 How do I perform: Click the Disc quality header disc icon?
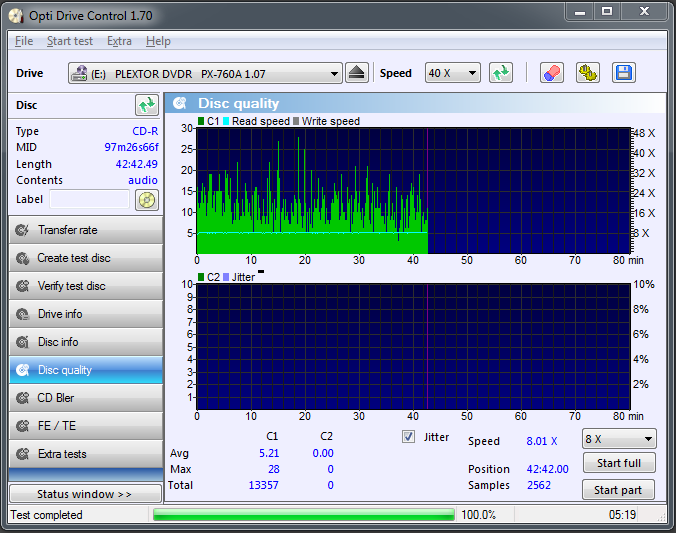(180, 103)
